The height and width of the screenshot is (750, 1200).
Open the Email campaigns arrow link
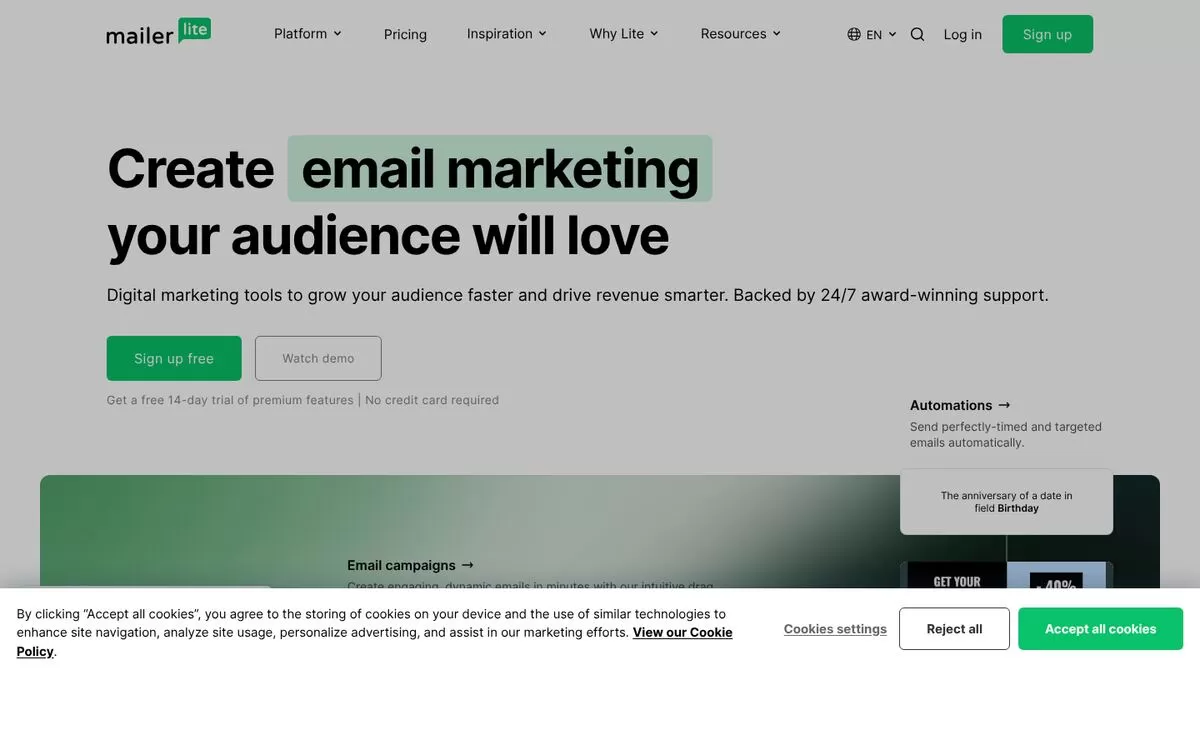tap(410, 565)
